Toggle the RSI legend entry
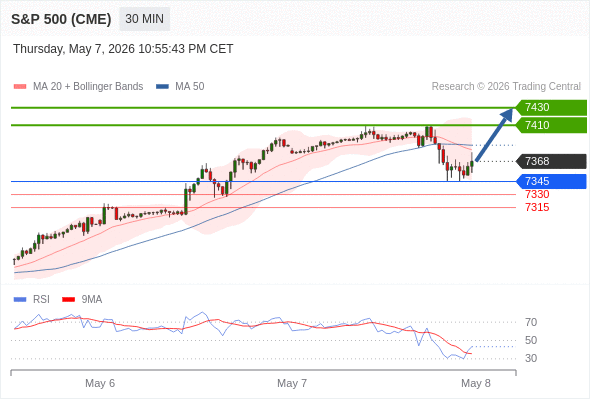The width and height of the screenshot is (590, 400). coord(32,300)
